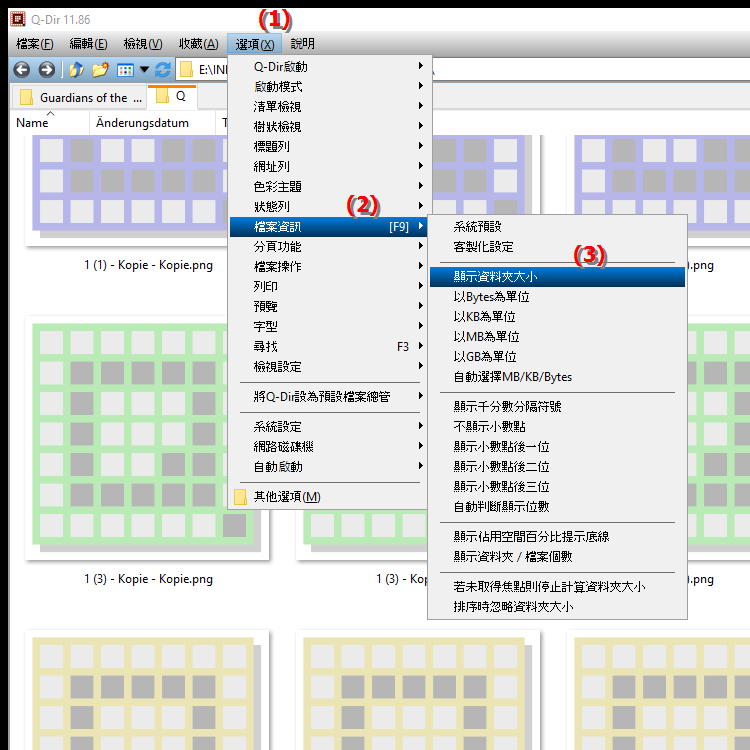This screenshot has height=750, width=750.
Task: Go up one folder level icon
Action: (x=76, y=70)
